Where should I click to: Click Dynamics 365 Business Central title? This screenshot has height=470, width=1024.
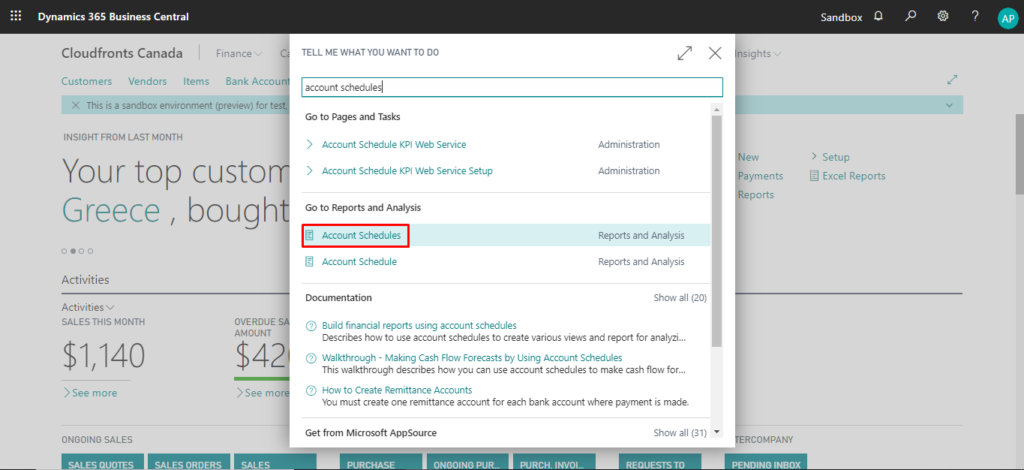click(x=114, y=16)
